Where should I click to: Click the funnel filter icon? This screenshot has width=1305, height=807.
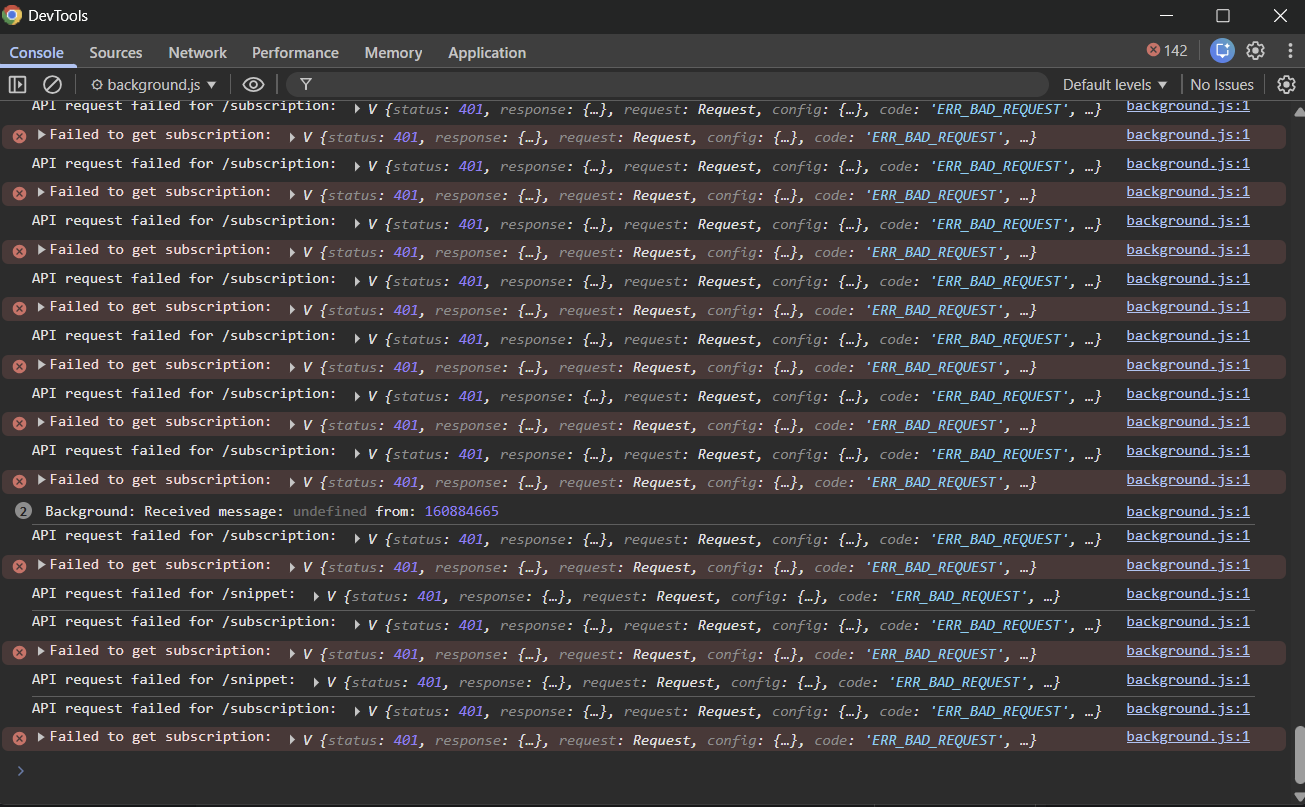[306, 85]
